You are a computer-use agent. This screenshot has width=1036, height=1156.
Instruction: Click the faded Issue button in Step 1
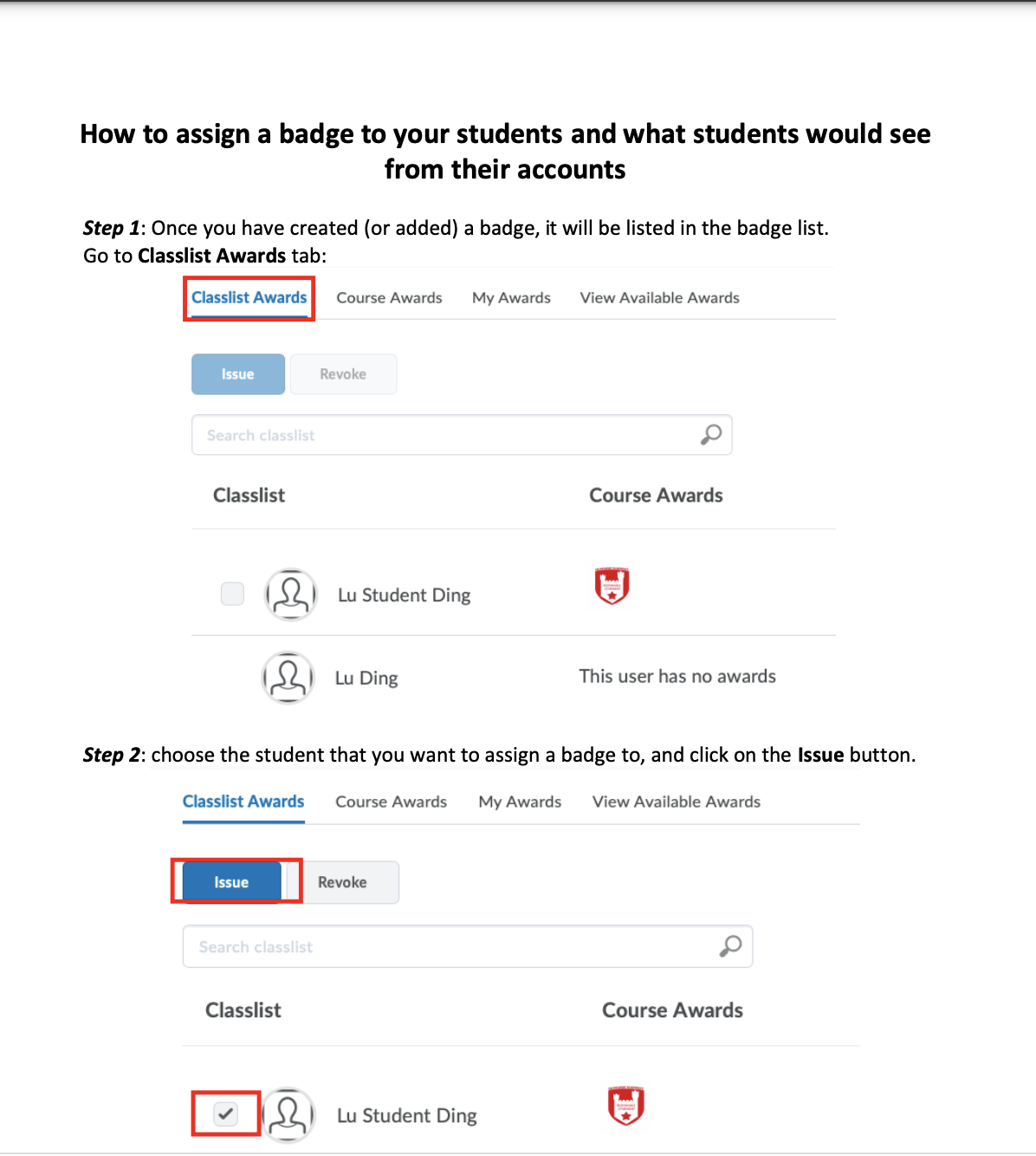[238, 374]
